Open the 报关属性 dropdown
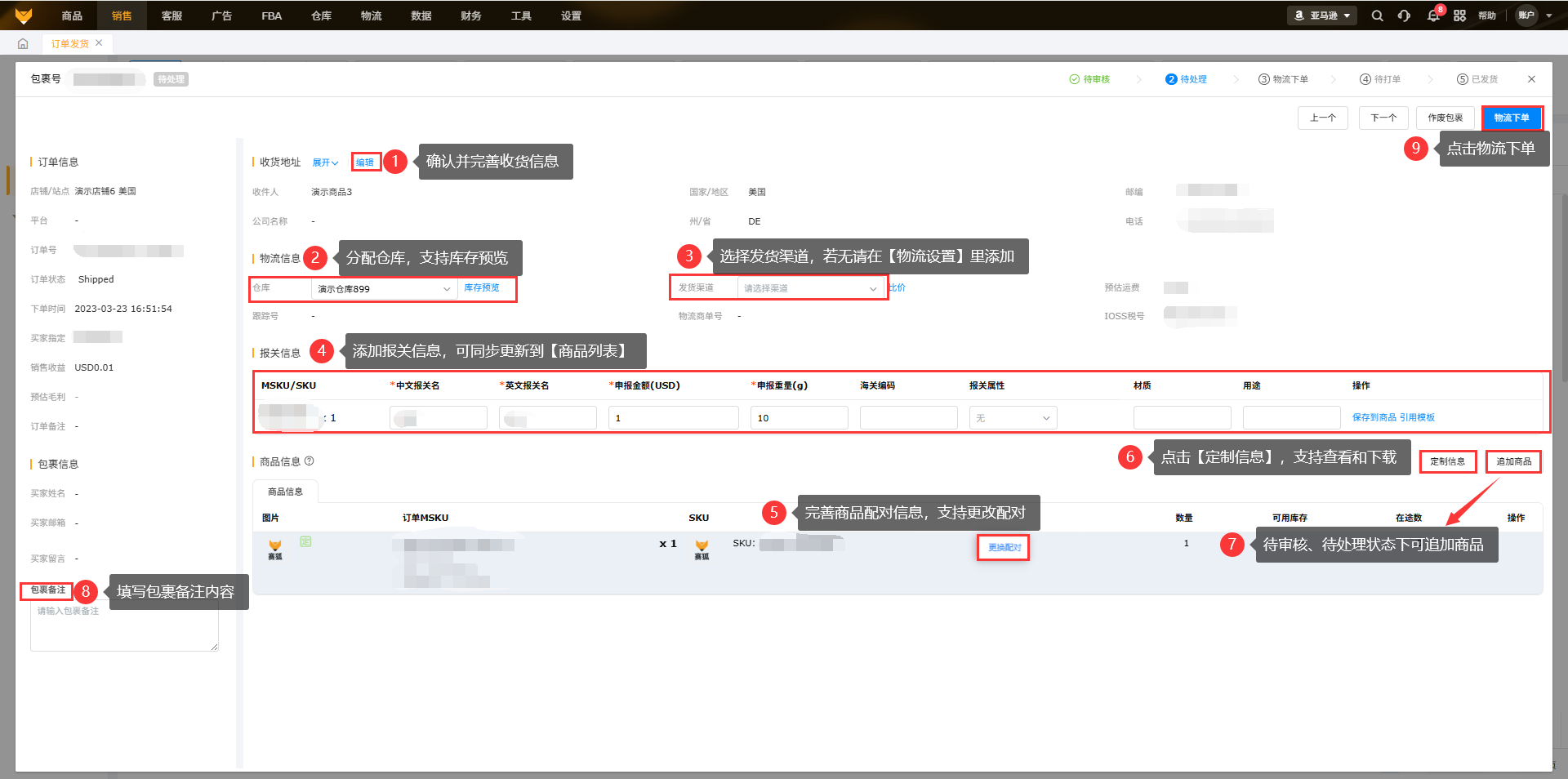 coord(1013,418)
